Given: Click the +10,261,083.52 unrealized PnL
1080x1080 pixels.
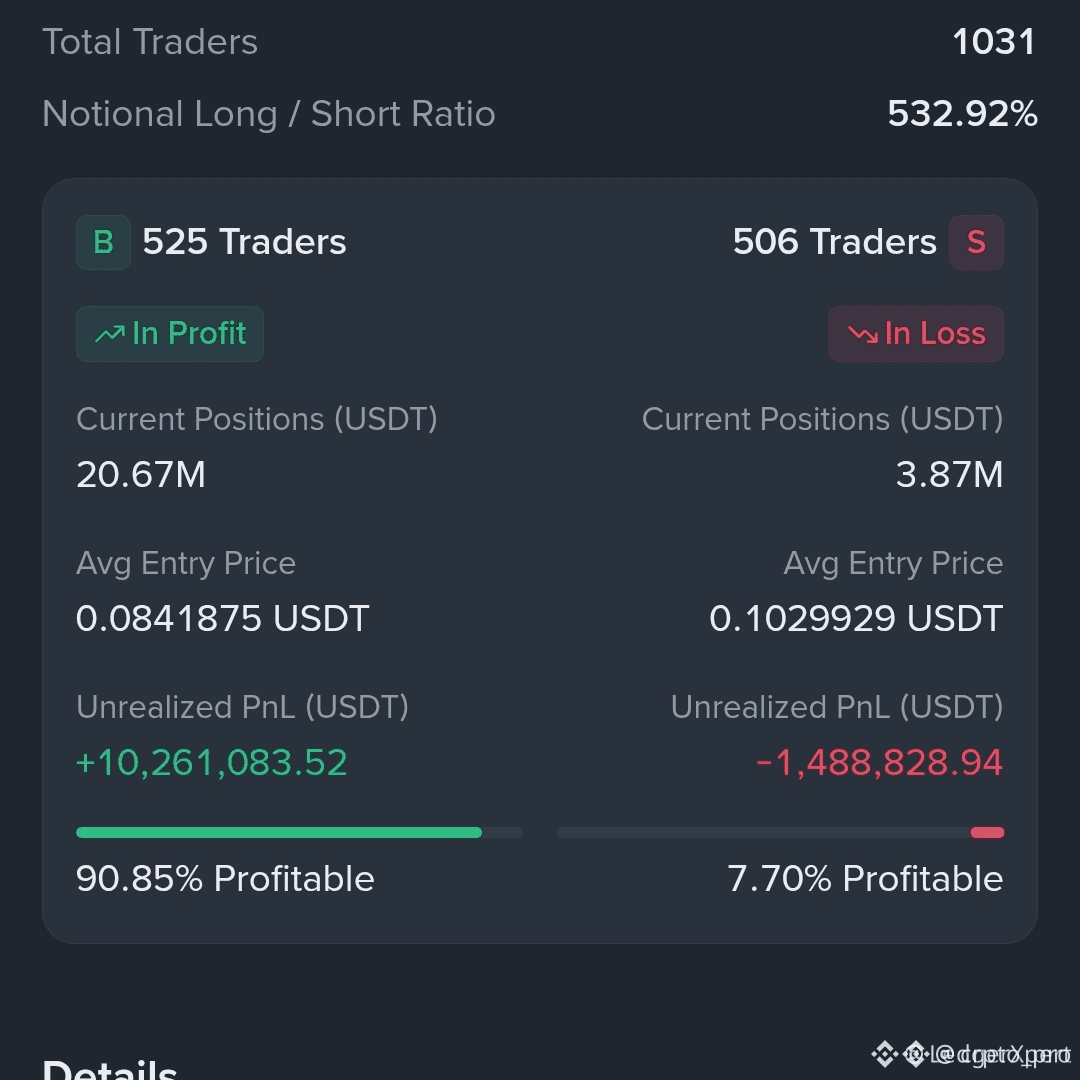Looking at the screenshot, I should tap(211, 762).
